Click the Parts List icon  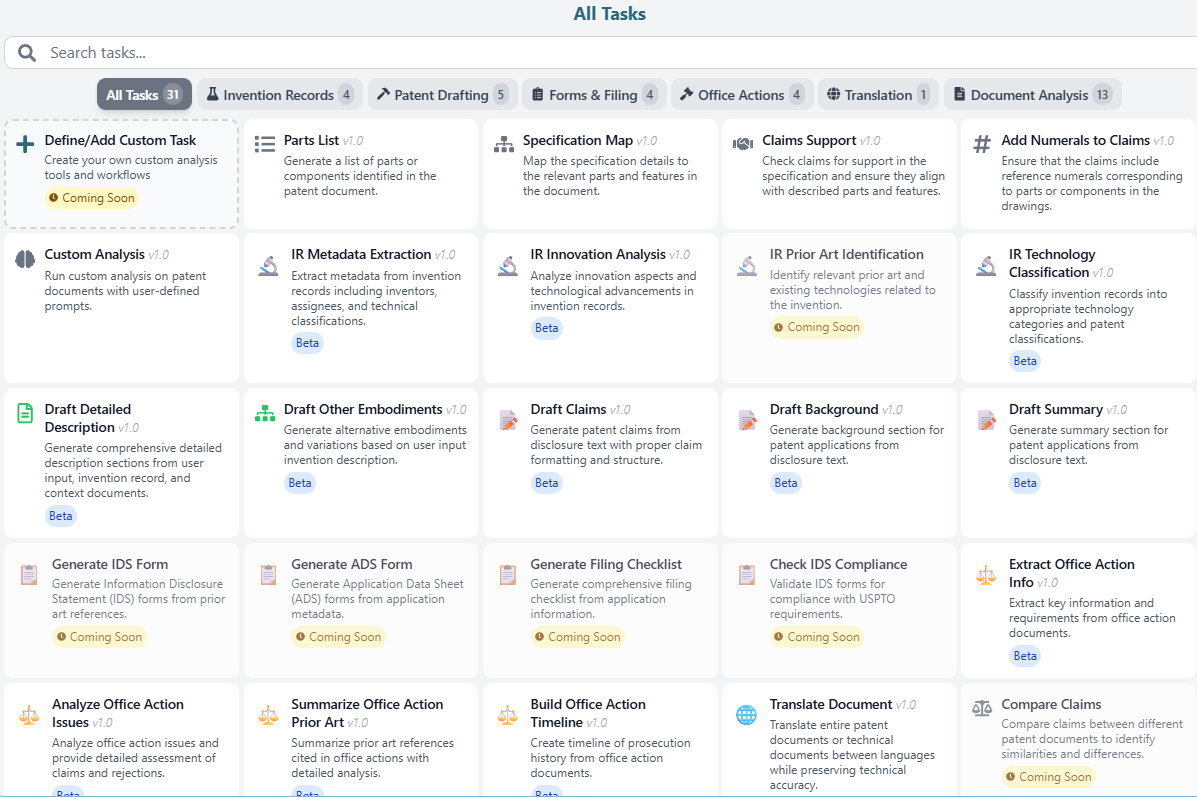click(265, 141)
